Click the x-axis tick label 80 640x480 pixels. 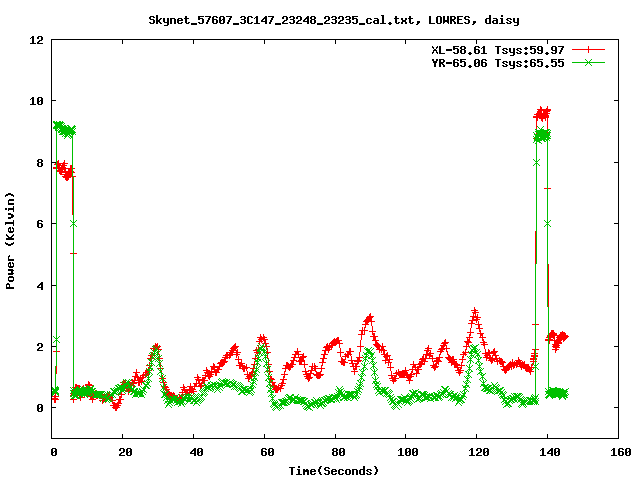[338, 452]
